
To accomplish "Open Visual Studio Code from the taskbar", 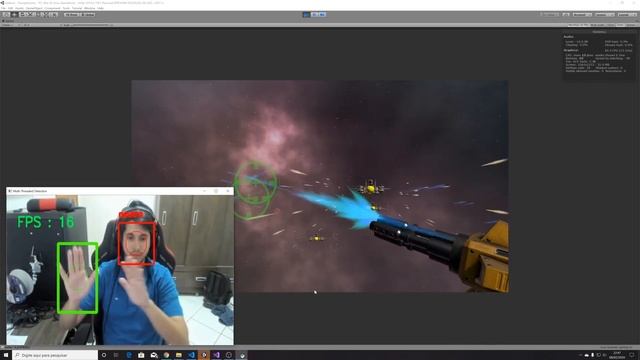I will 191,355.
